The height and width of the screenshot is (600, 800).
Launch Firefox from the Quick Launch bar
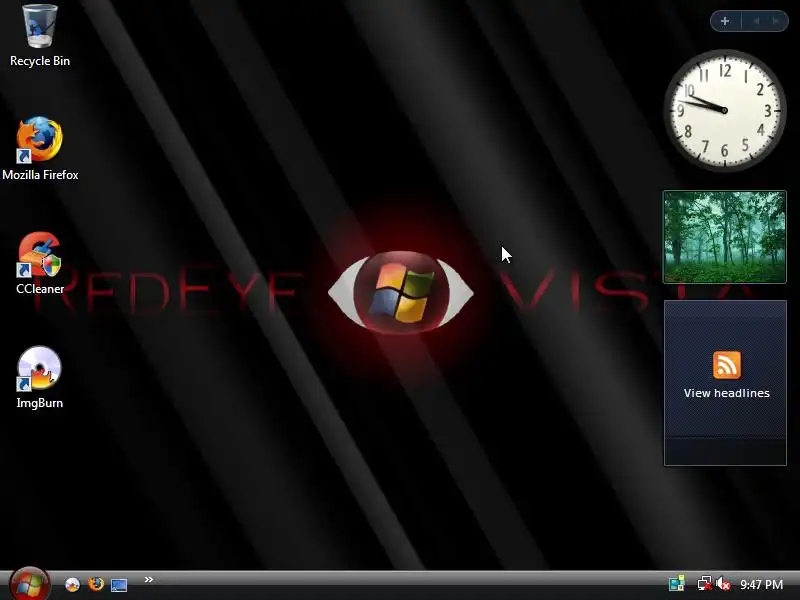pos(95,584)
